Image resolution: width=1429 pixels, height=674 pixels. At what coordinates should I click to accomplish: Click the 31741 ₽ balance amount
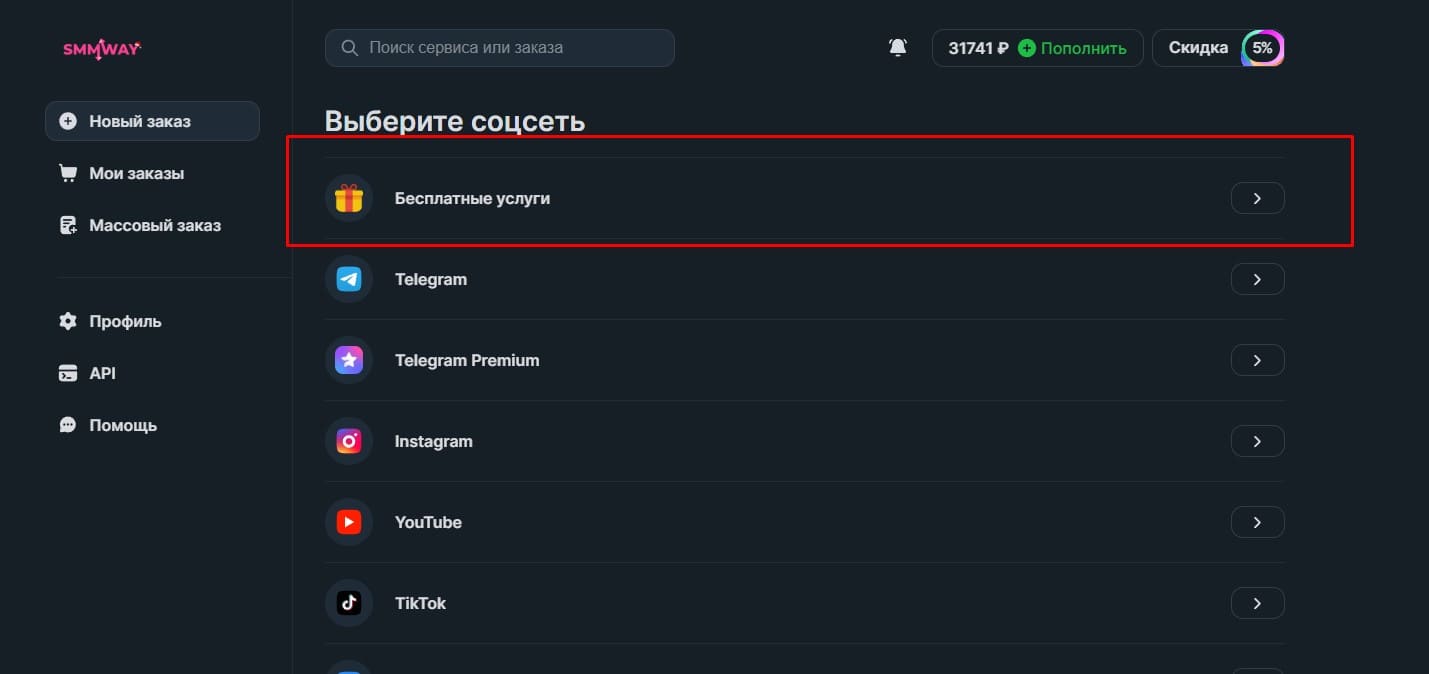978,48
